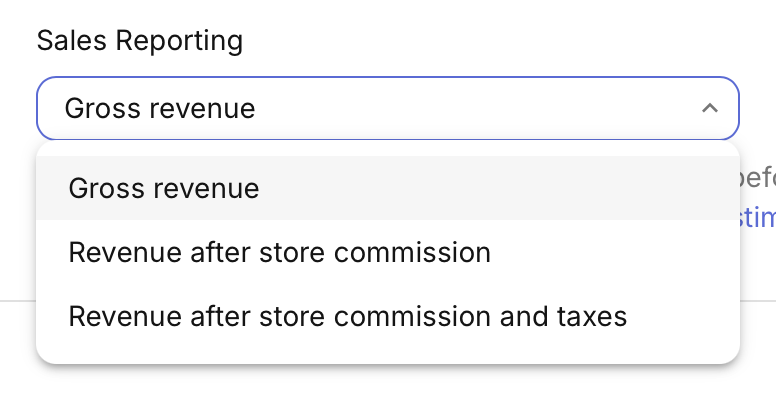Select the first option in the reporting list

click(x=388, y=188)
